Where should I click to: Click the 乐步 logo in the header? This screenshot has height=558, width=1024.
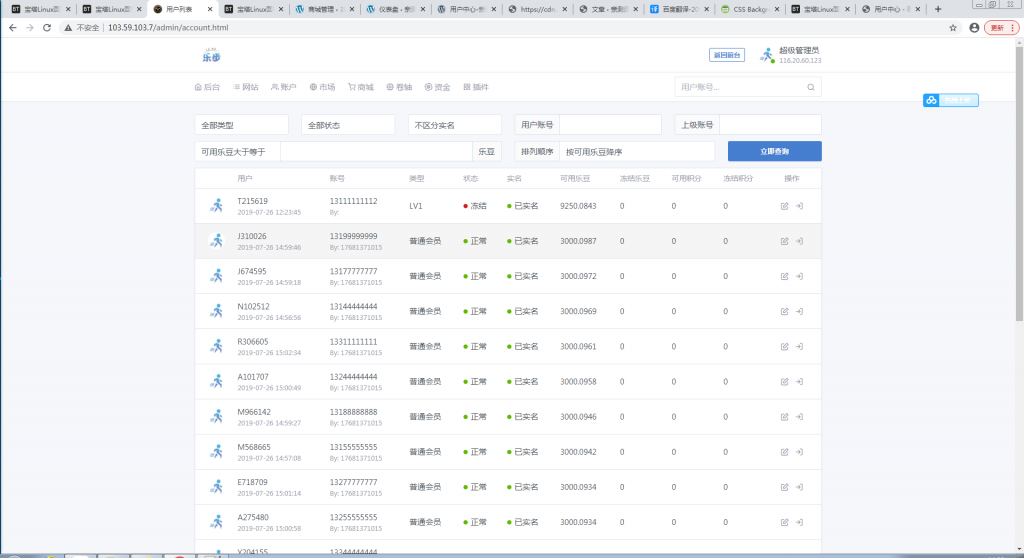click(x=211, y=55)
